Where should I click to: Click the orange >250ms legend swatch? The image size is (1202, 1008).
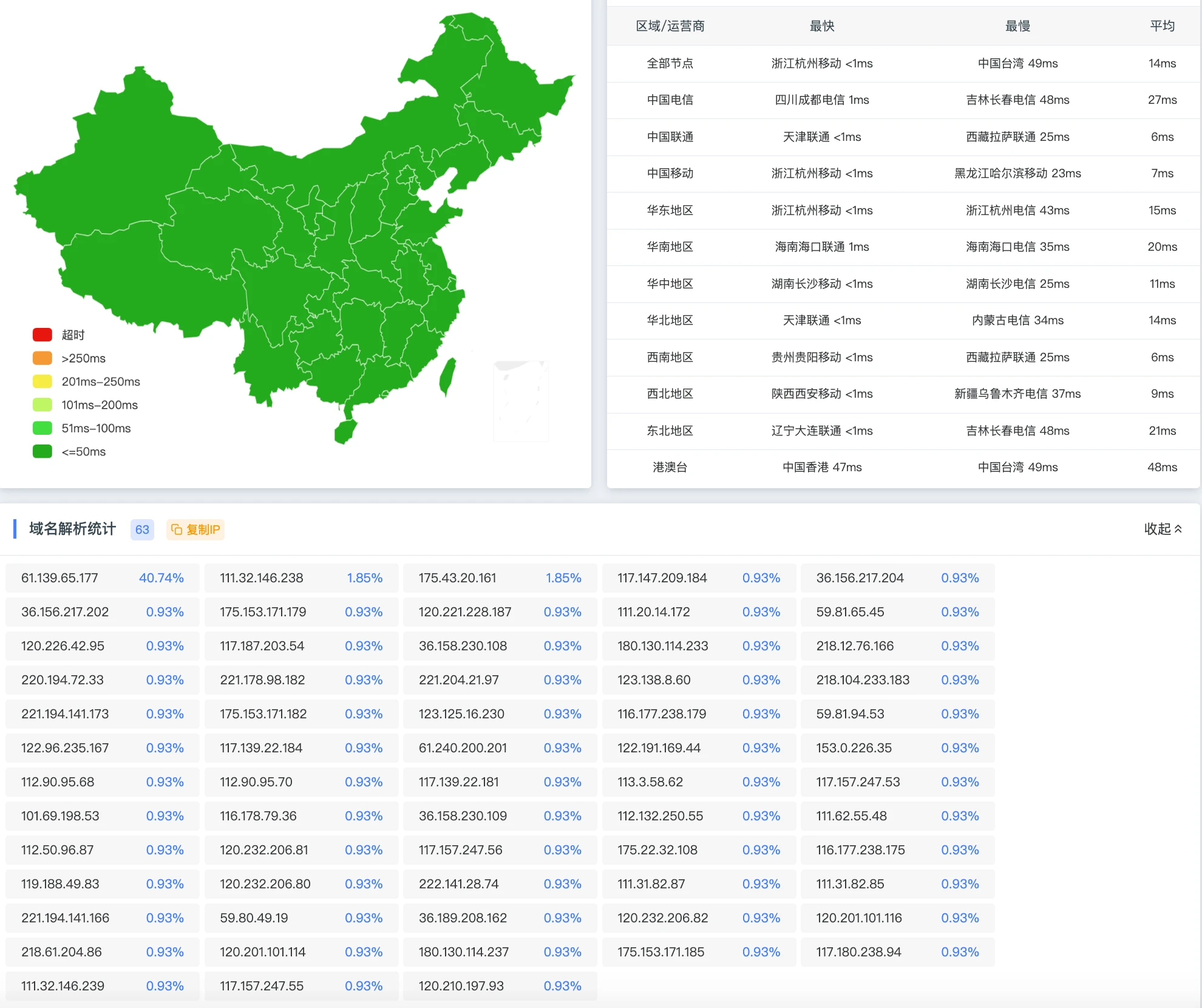click(42, 358)
